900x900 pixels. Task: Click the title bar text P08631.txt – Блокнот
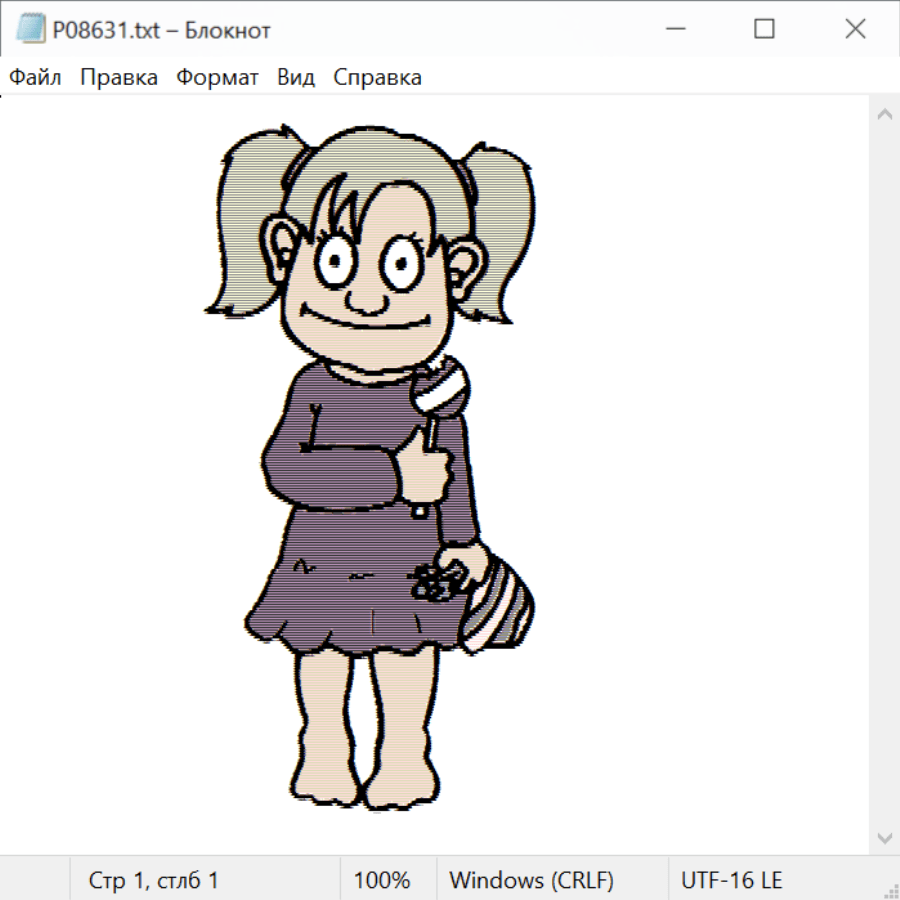161,30
